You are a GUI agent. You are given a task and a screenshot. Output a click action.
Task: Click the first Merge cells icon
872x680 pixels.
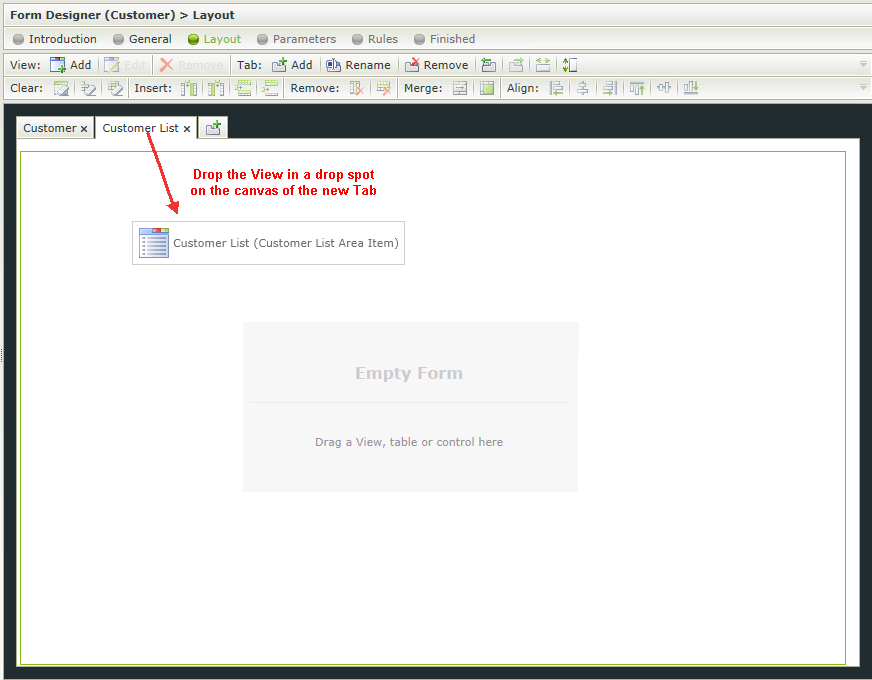460,88
